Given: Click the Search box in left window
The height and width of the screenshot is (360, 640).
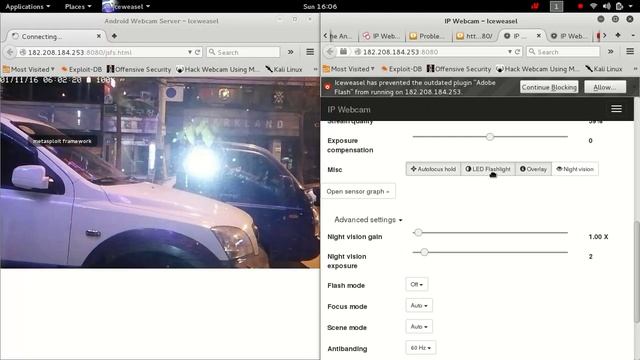Looking at the screenshot, I should pyautogui.click(x=243, y=52).
